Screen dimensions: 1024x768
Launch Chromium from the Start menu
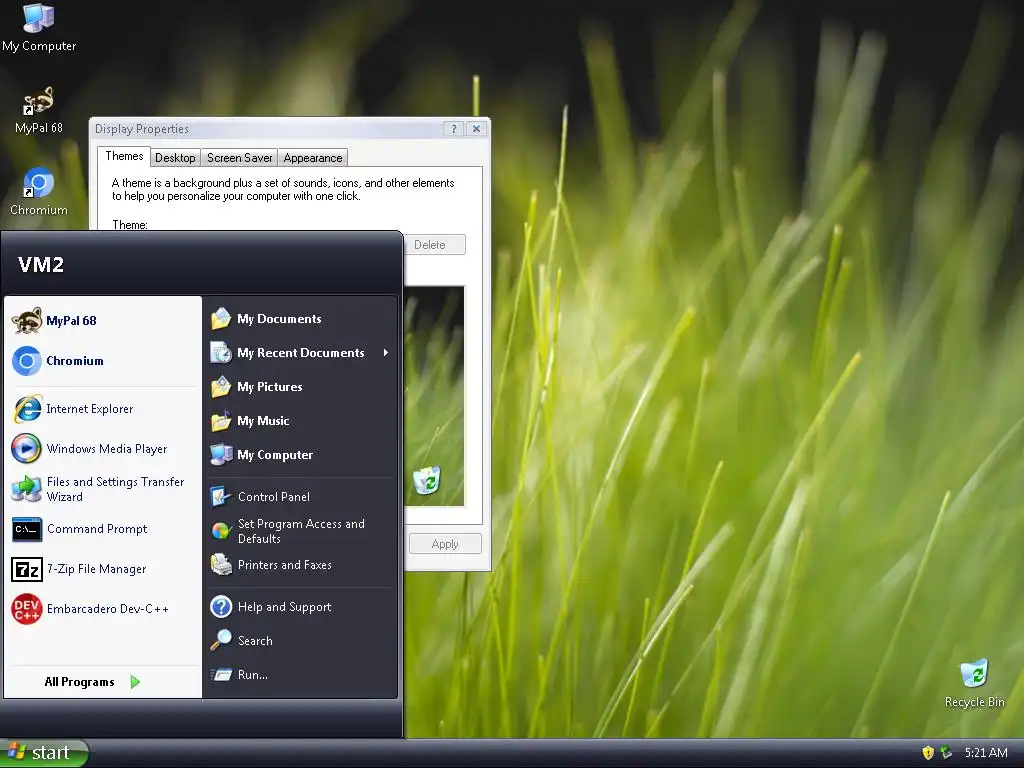[103, 360]
